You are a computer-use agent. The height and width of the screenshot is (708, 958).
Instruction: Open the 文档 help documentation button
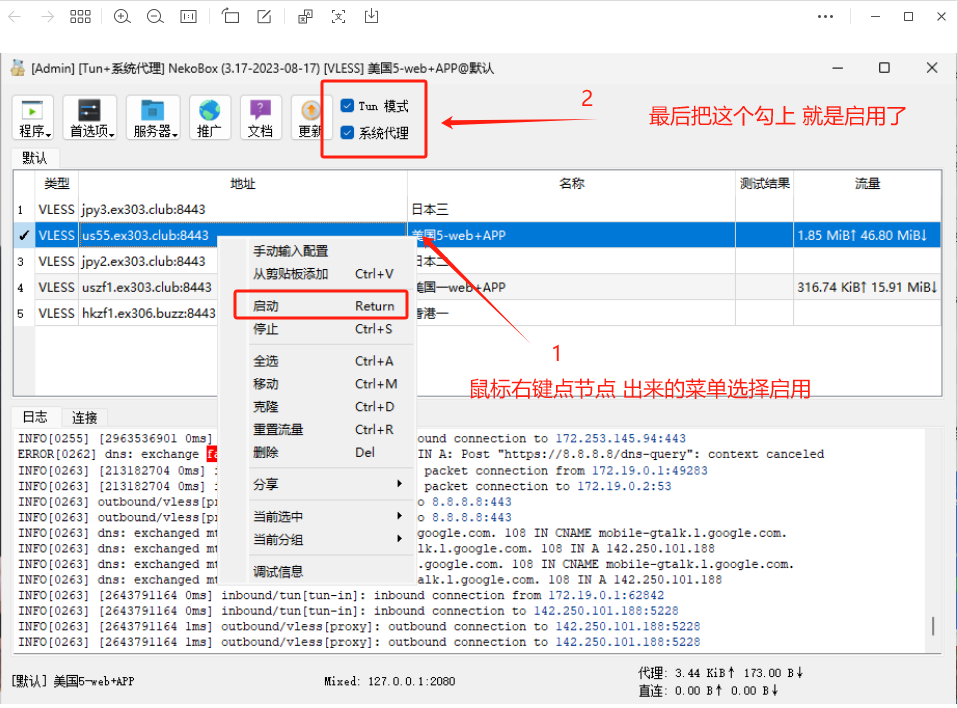point(260,118)
